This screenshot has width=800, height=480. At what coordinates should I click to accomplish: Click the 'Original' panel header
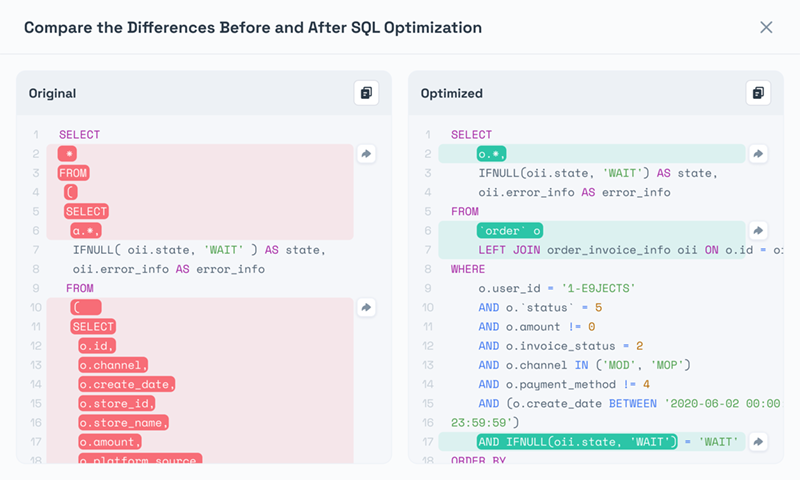point(52,93)
